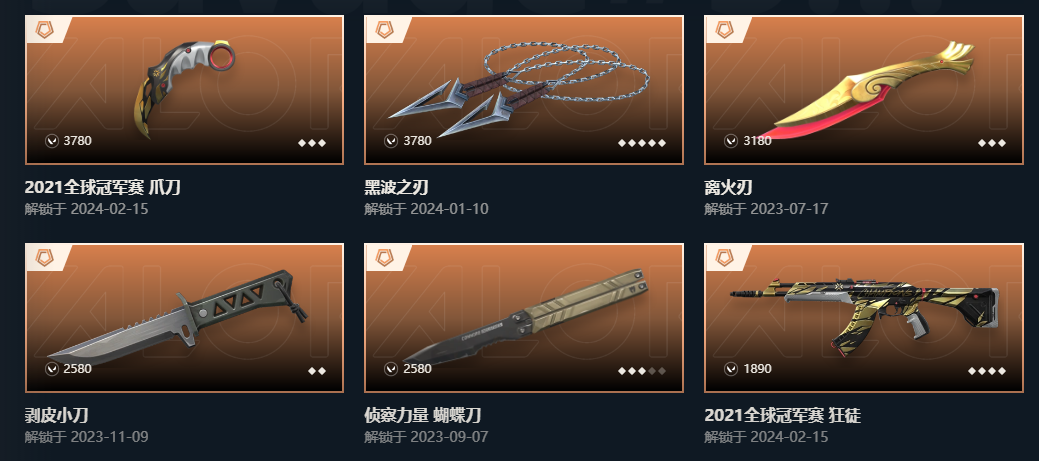
Task: Open the karambit knife skin thumbnail
Action: pos(185,88)
